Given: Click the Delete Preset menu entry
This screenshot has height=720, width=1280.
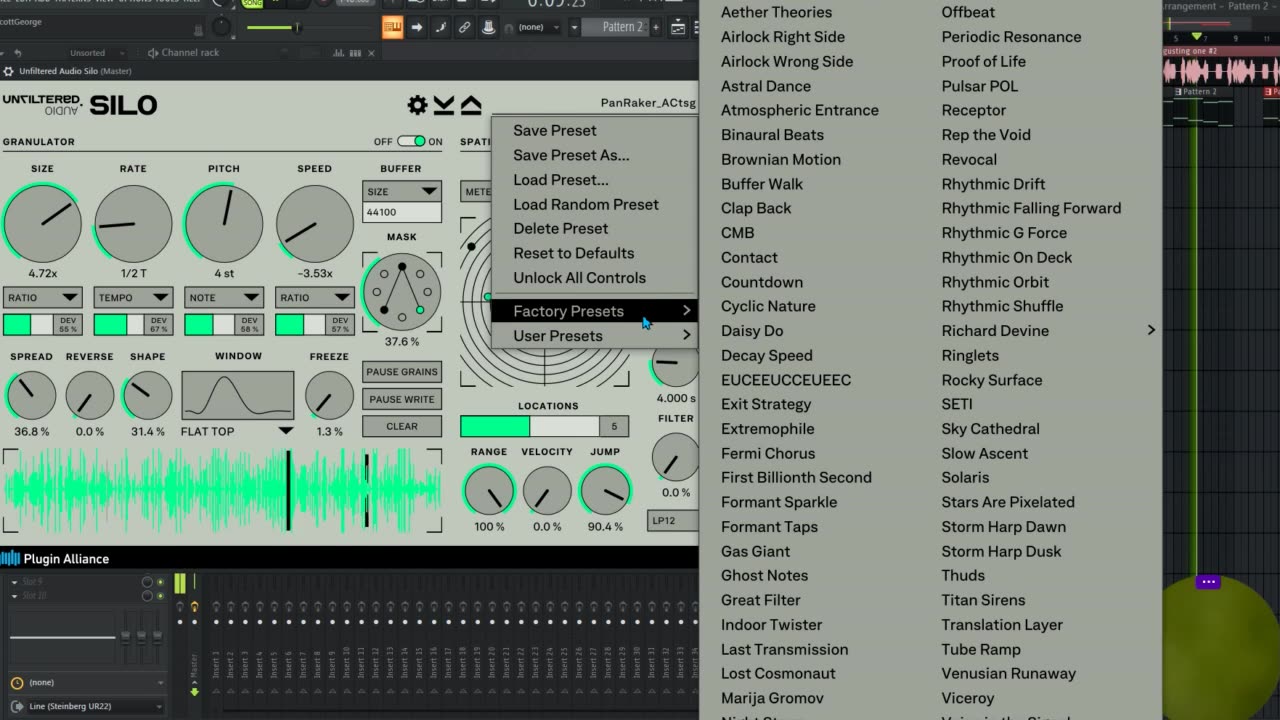Looking at the screenshot, I should coord(561,229).
